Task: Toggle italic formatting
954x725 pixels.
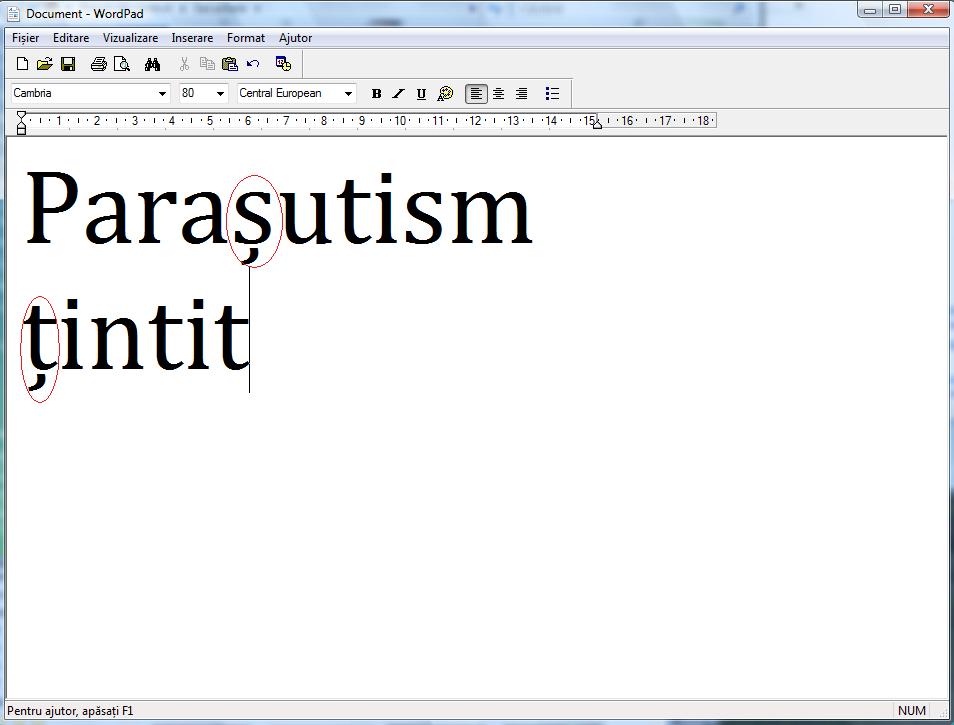Action: tap(398, 93)
